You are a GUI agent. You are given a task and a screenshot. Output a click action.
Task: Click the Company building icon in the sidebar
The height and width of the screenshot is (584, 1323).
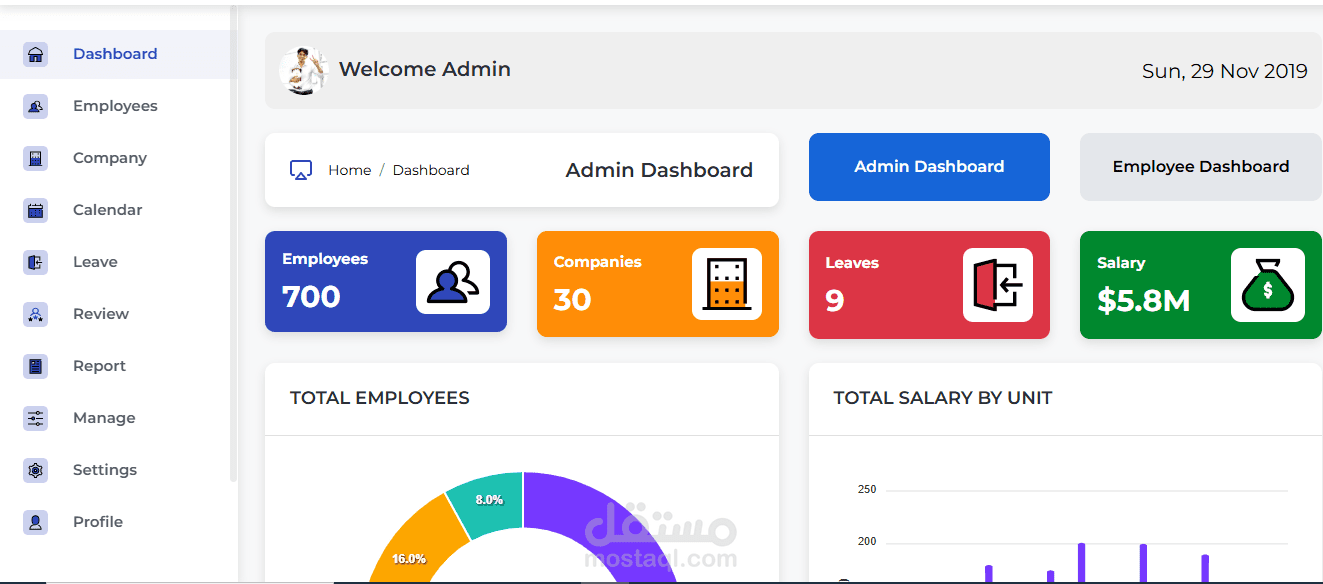pyautogui.click(x=35, y=157)
